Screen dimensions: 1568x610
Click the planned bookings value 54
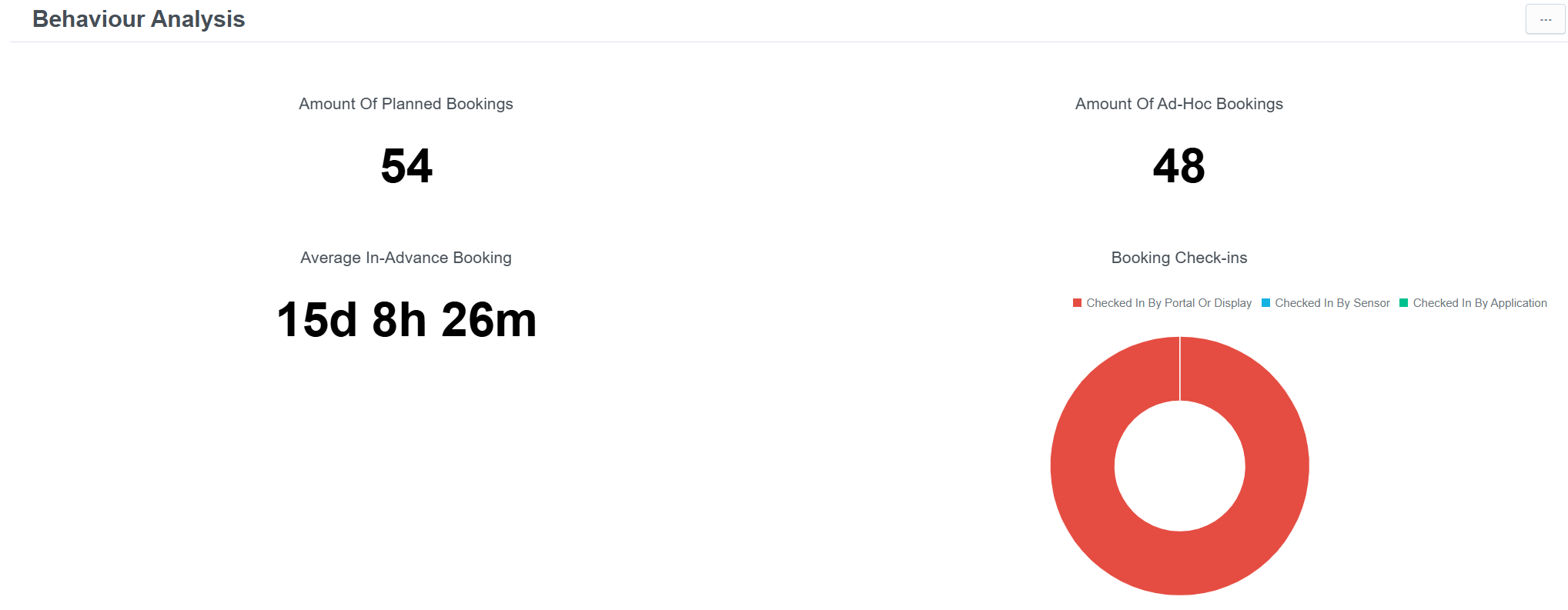coord(406,166)
